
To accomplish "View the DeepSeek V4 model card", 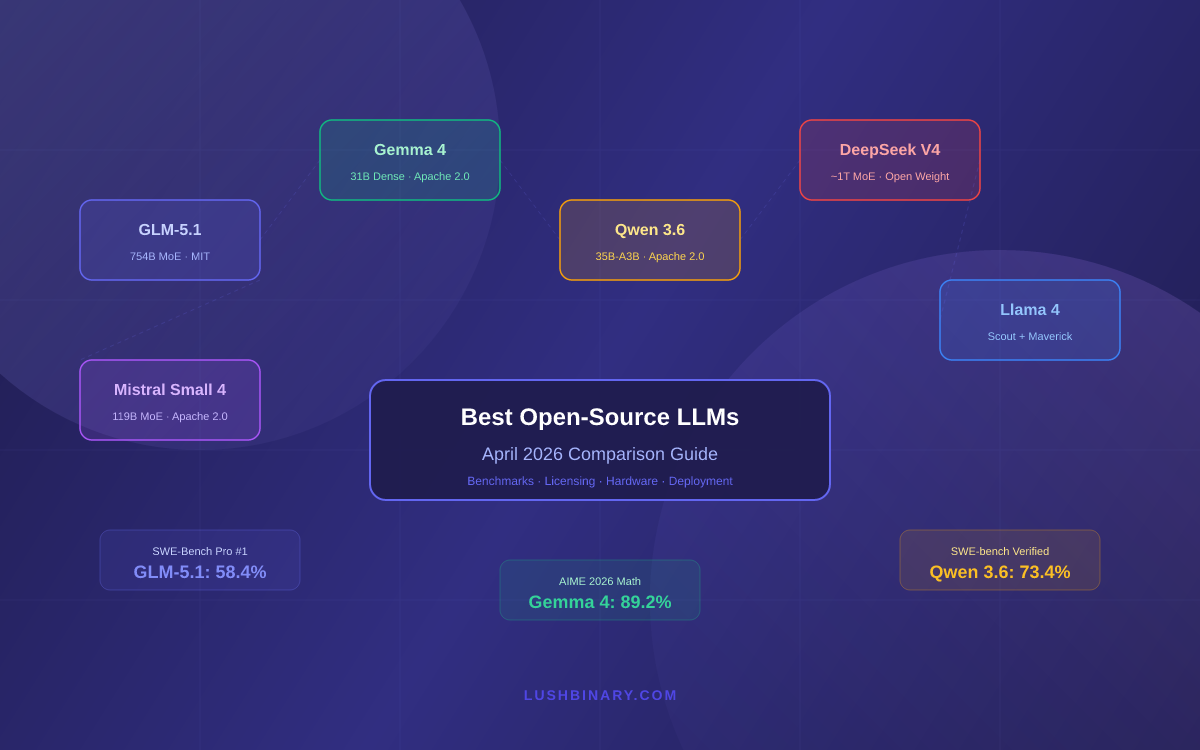I will 889,159.
